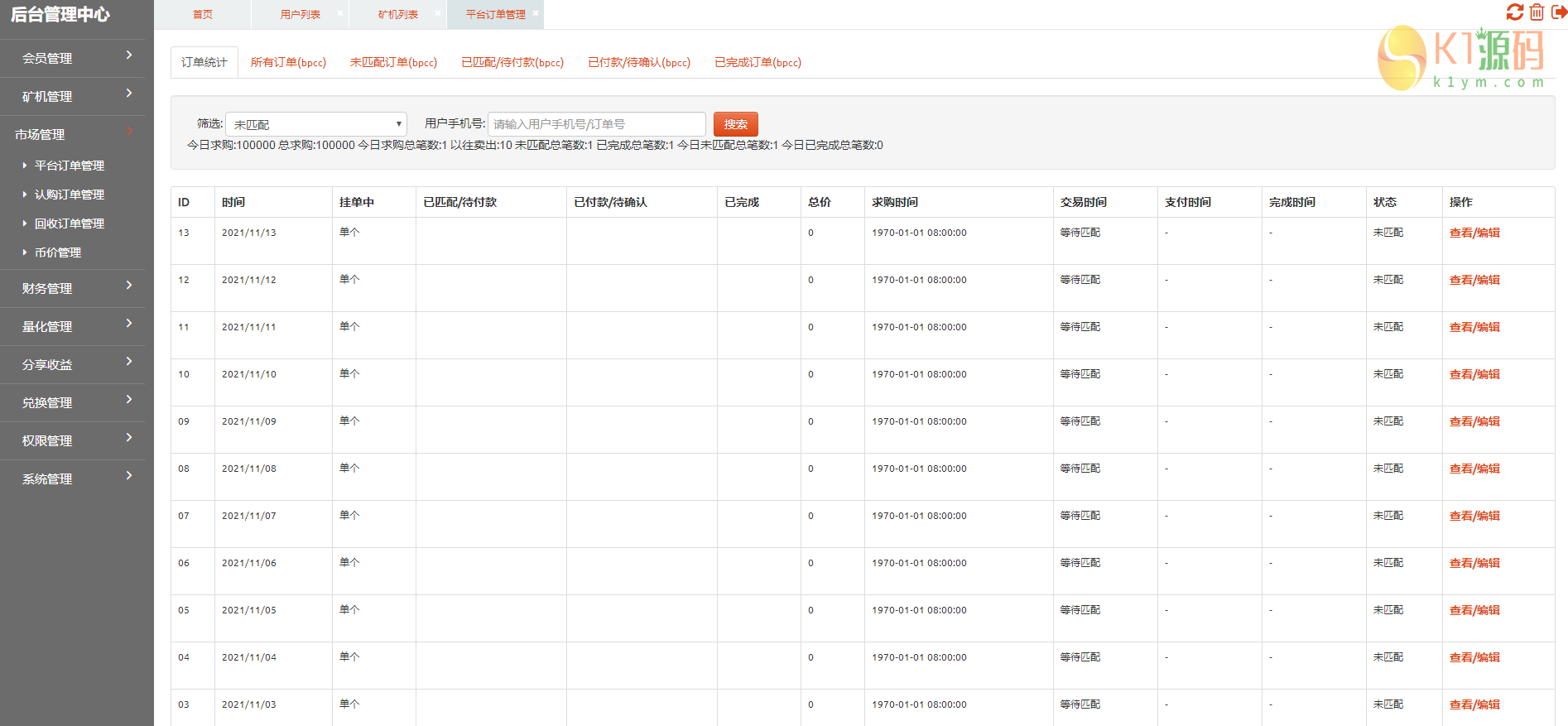Click 查看/编辑 for order ID 06
Image resolution: width=1568 pixels, height=726 pixels.
(x=1474, y=563)
